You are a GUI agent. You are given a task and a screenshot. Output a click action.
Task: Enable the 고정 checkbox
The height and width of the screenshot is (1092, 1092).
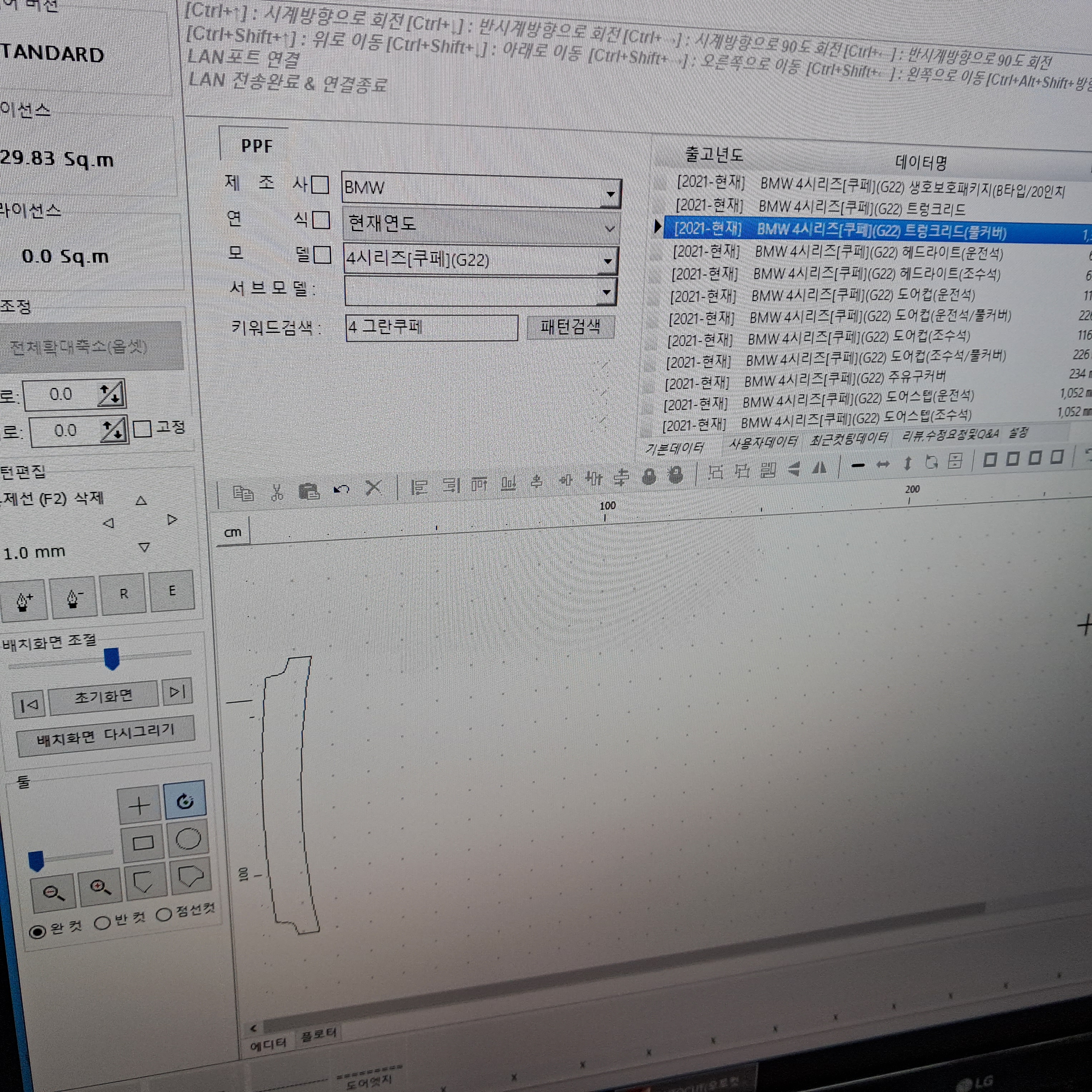142,429
